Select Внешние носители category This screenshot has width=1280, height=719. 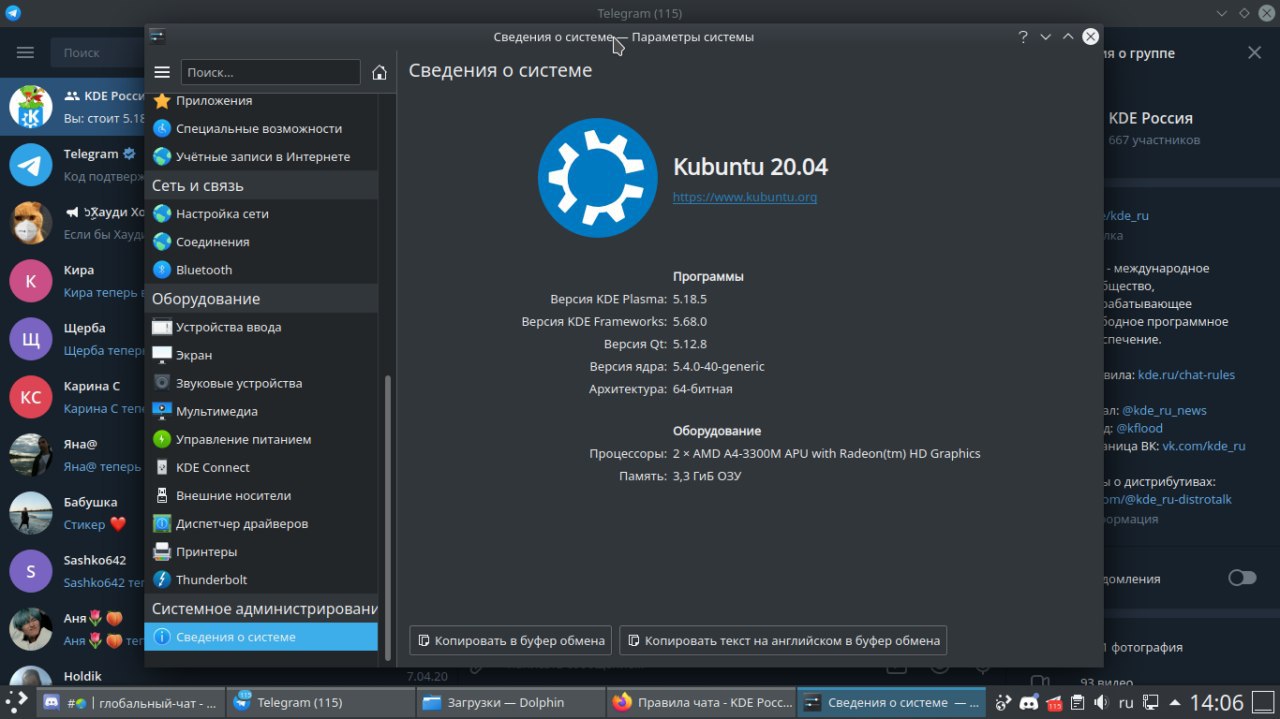pyautogui.click(x=262, y=495)
